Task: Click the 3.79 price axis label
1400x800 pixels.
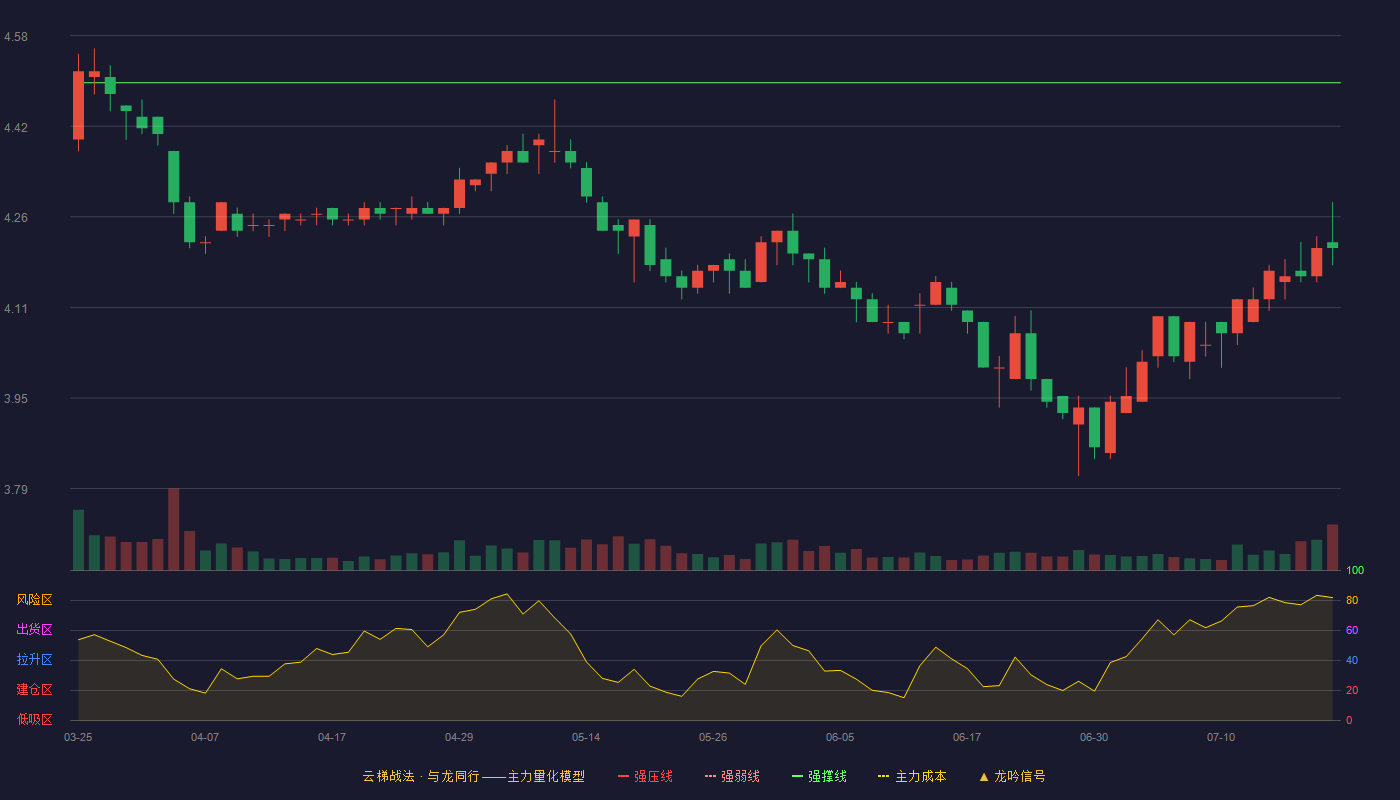Action: coord(16,490)
